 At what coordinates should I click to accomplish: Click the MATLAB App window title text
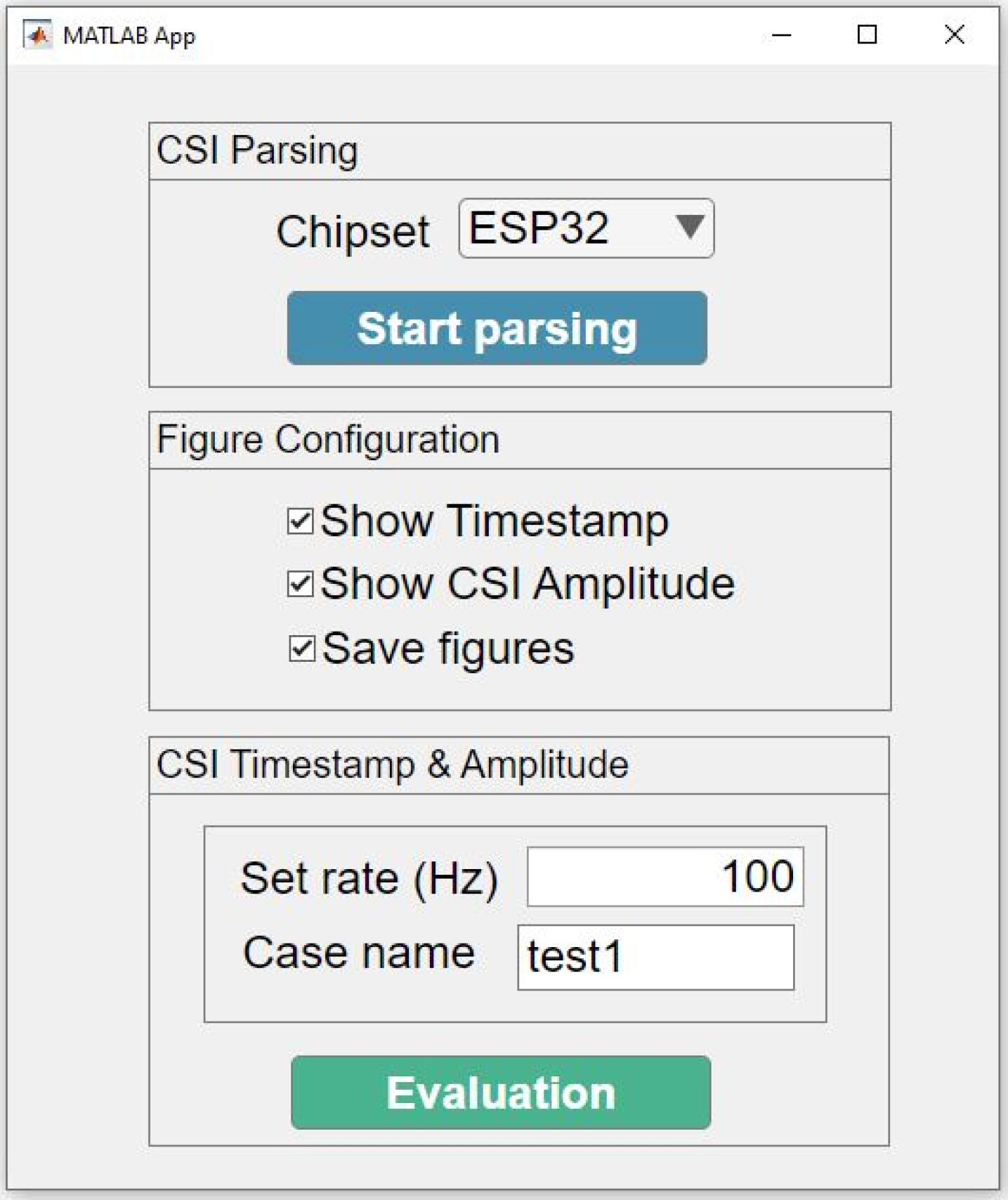pos(129,36)
